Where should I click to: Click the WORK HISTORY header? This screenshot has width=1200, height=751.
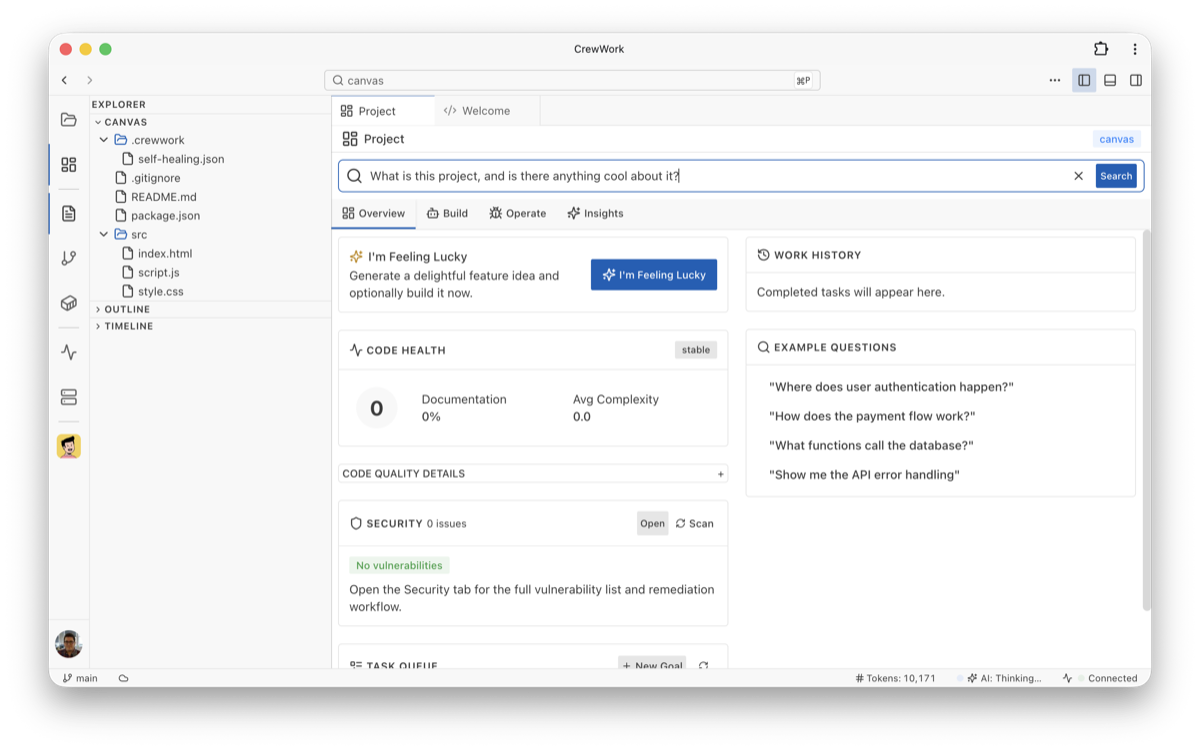[x=809, y=255]
